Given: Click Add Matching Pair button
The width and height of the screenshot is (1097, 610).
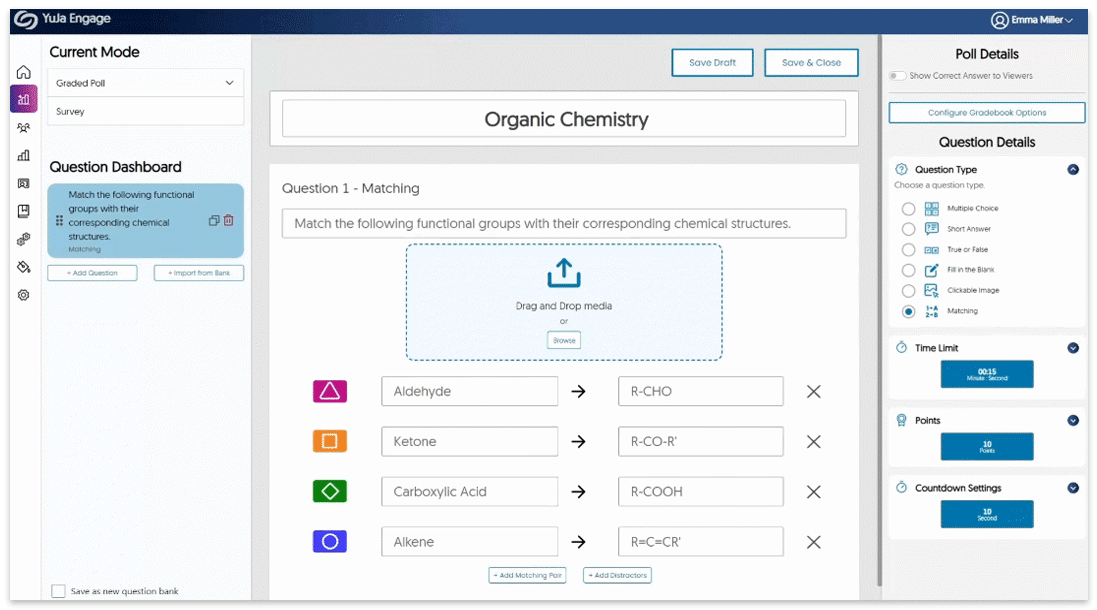Looking at the screenshot, I should (x=527, y=575).
